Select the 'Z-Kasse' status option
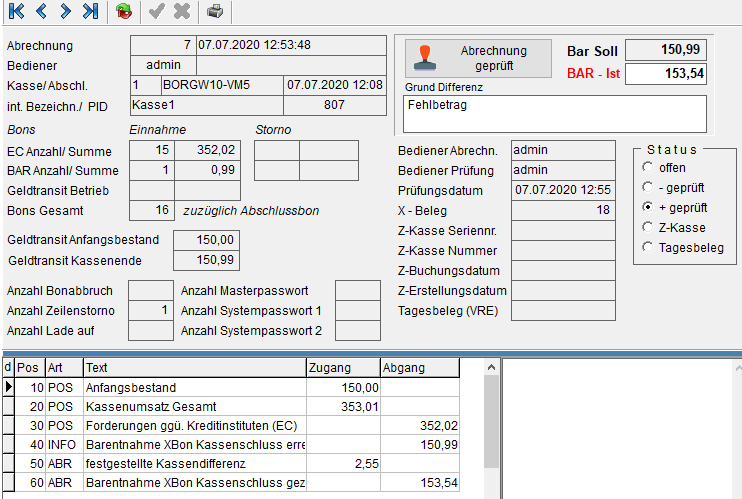The height and width of the screenshot is (499, 742). 648,228
